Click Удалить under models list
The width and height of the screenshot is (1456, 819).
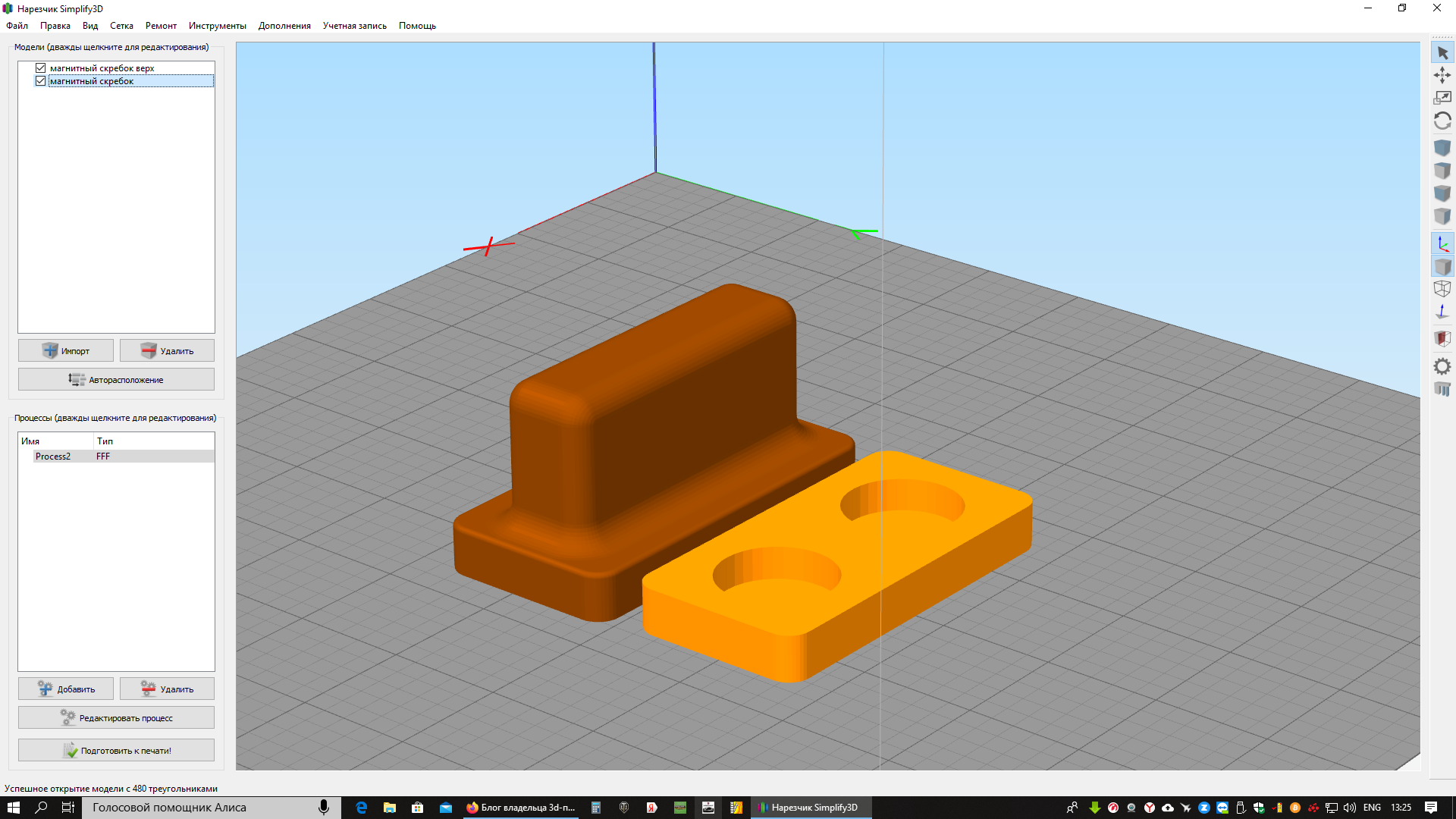167,350
